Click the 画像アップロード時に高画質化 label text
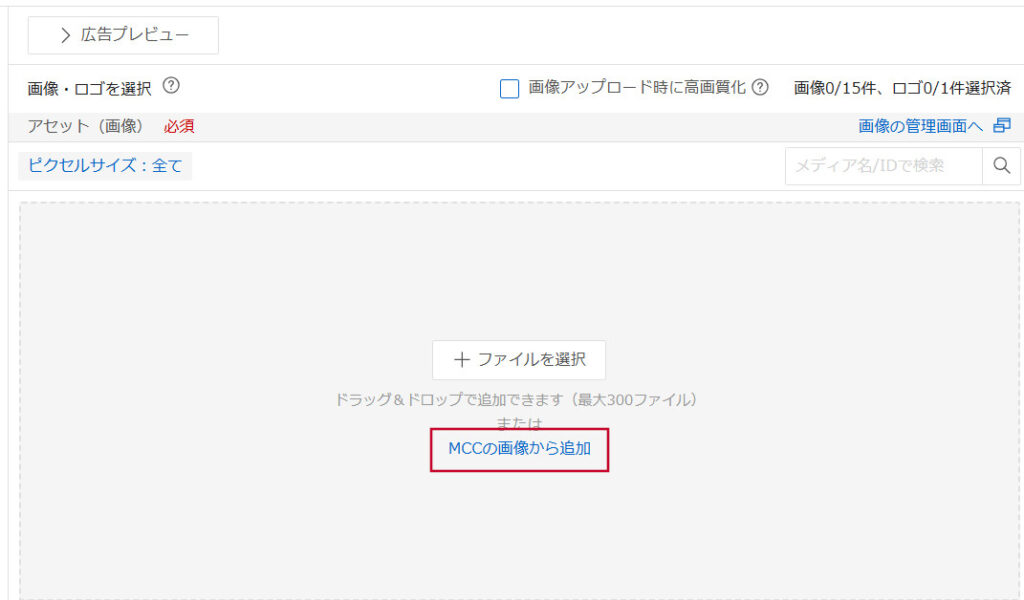The height and width of the screenshot is (600, 1024). pyautogui.click(x=637, y=87)
